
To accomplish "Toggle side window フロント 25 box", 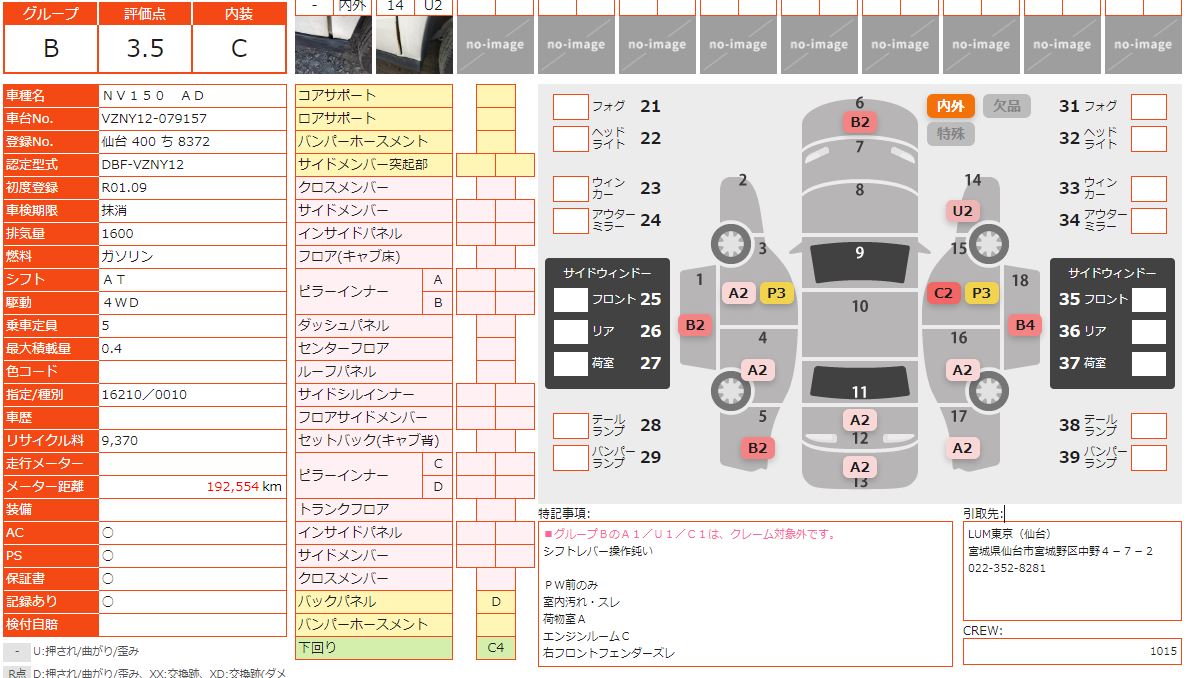I will tap(571, 299).
